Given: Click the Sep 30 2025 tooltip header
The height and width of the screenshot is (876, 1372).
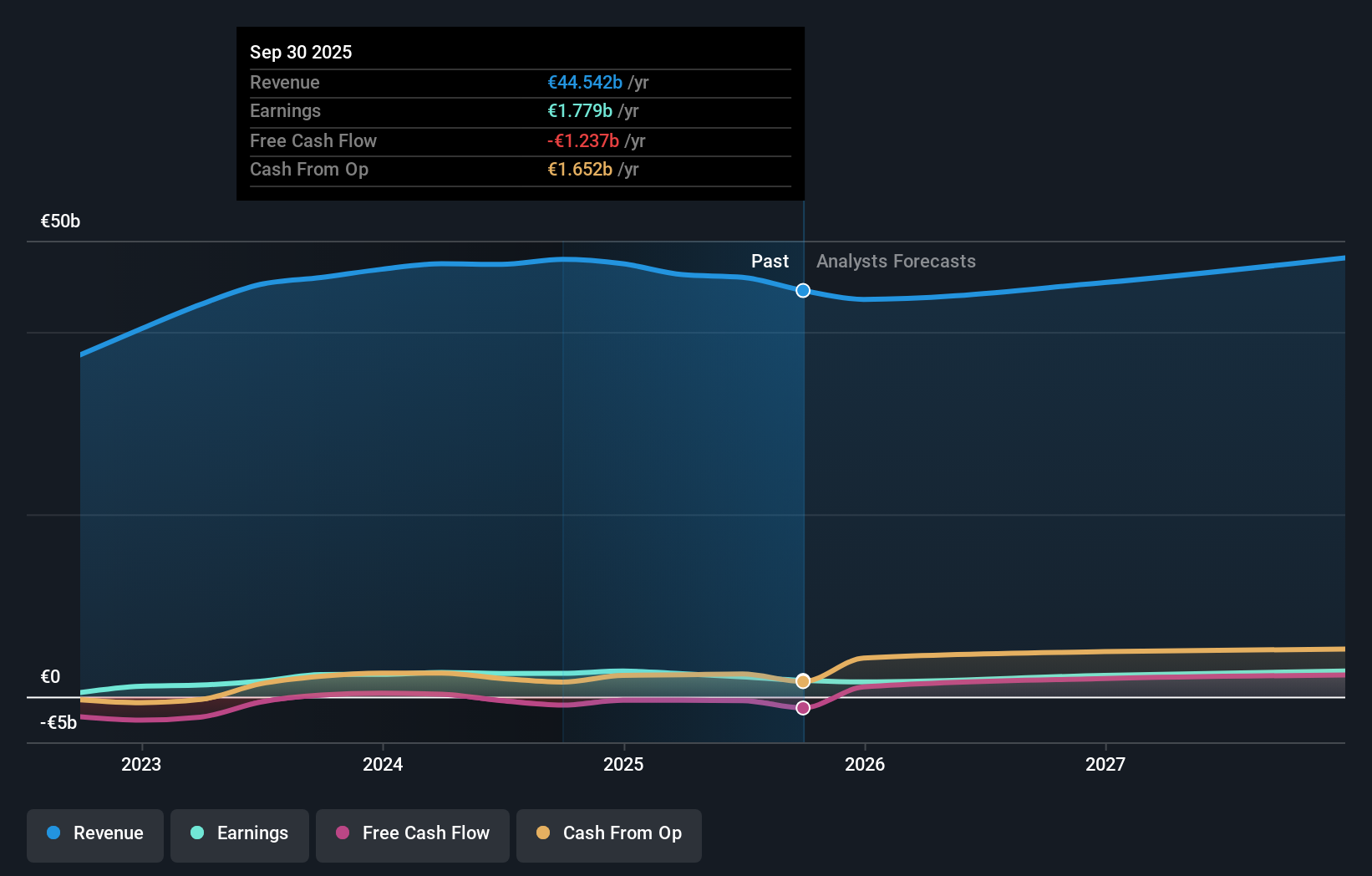Looking at the screenshot, I should pos(301,52).
